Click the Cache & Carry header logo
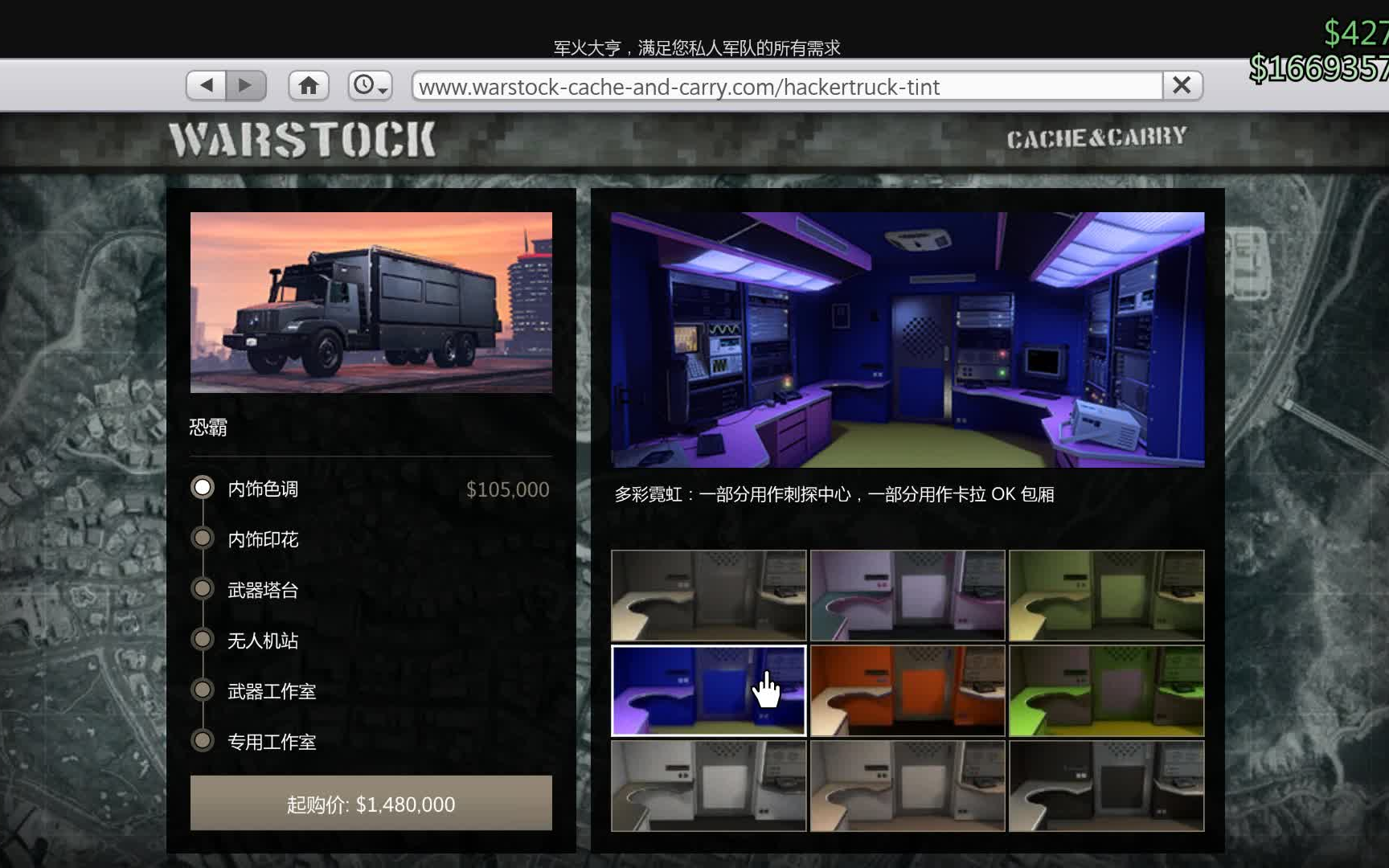The width and height of the screenshot is (1389, 868). pos(1096,138)
